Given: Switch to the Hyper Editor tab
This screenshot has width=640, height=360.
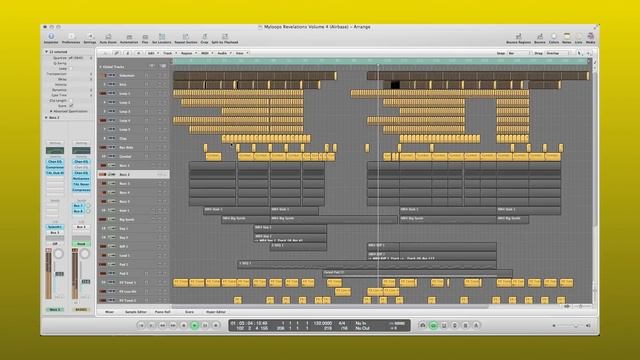Looking at the screenshot, I should [216, 312].
